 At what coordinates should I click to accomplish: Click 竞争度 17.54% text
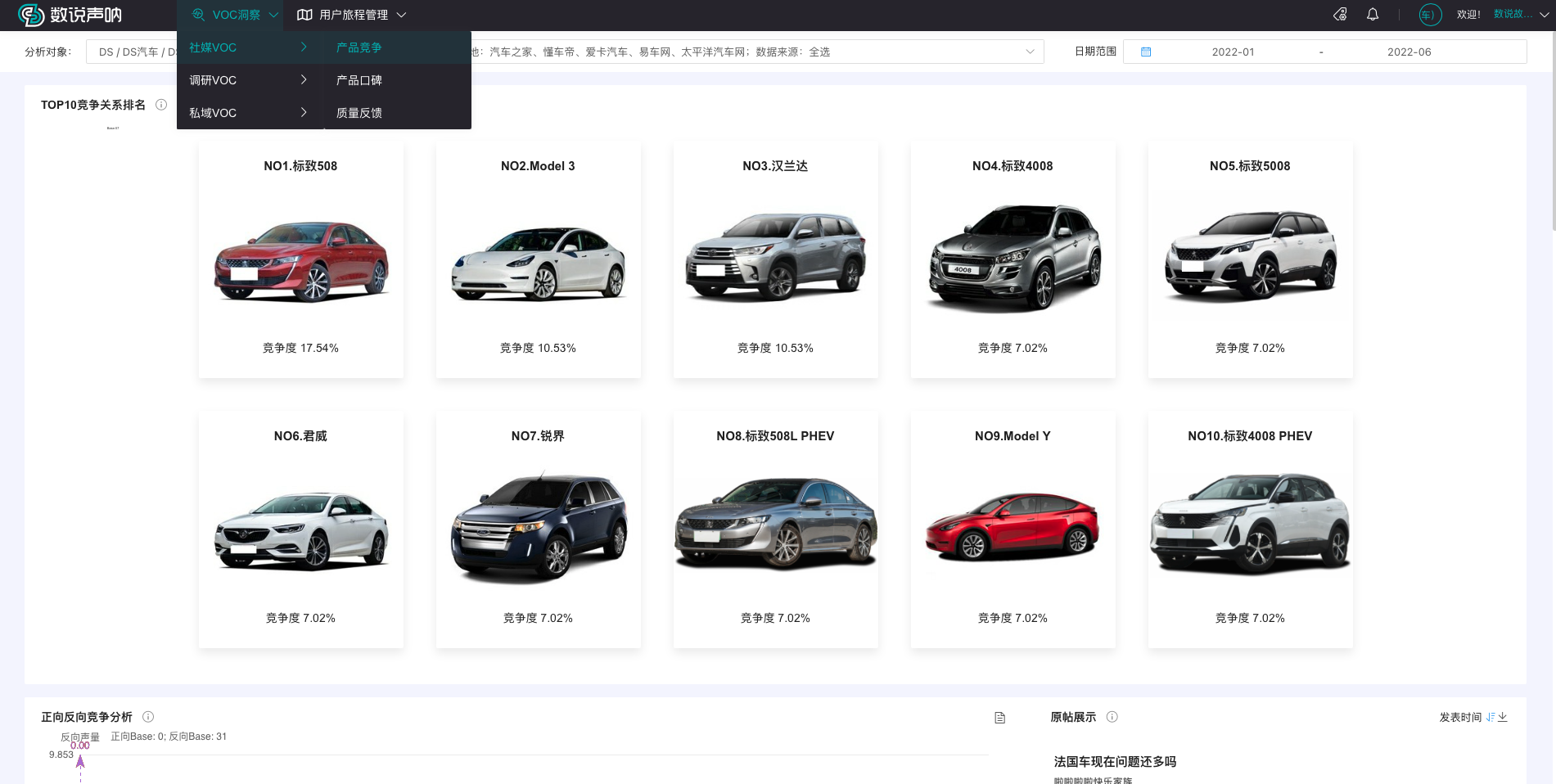(x=300, y=348)
